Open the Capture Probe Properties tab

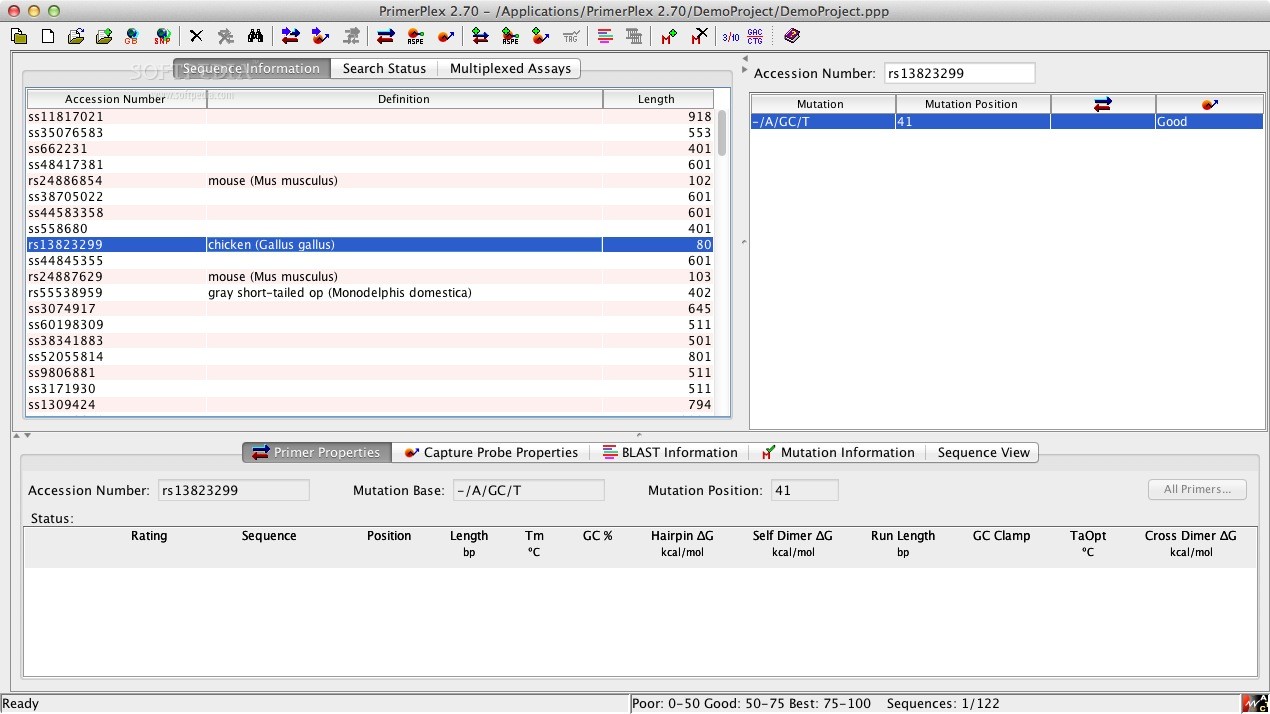pyautogui.click(x=491, y=452)
